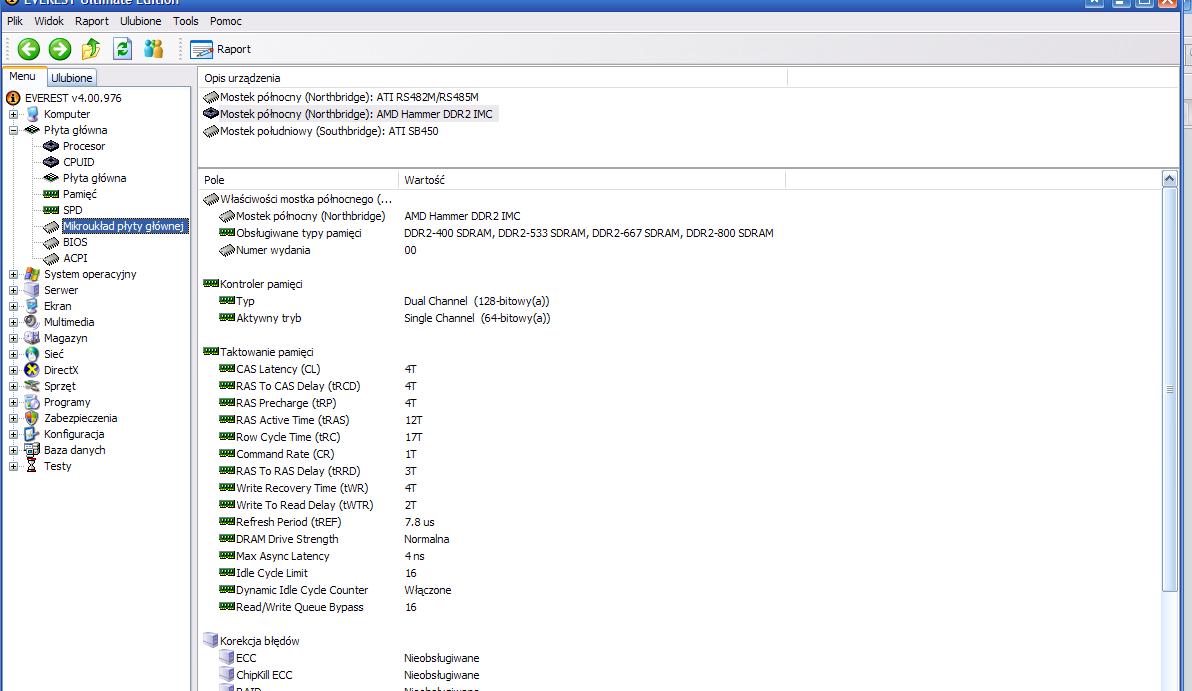Expand the Magazyn tree node

click(x=13, y=338)
